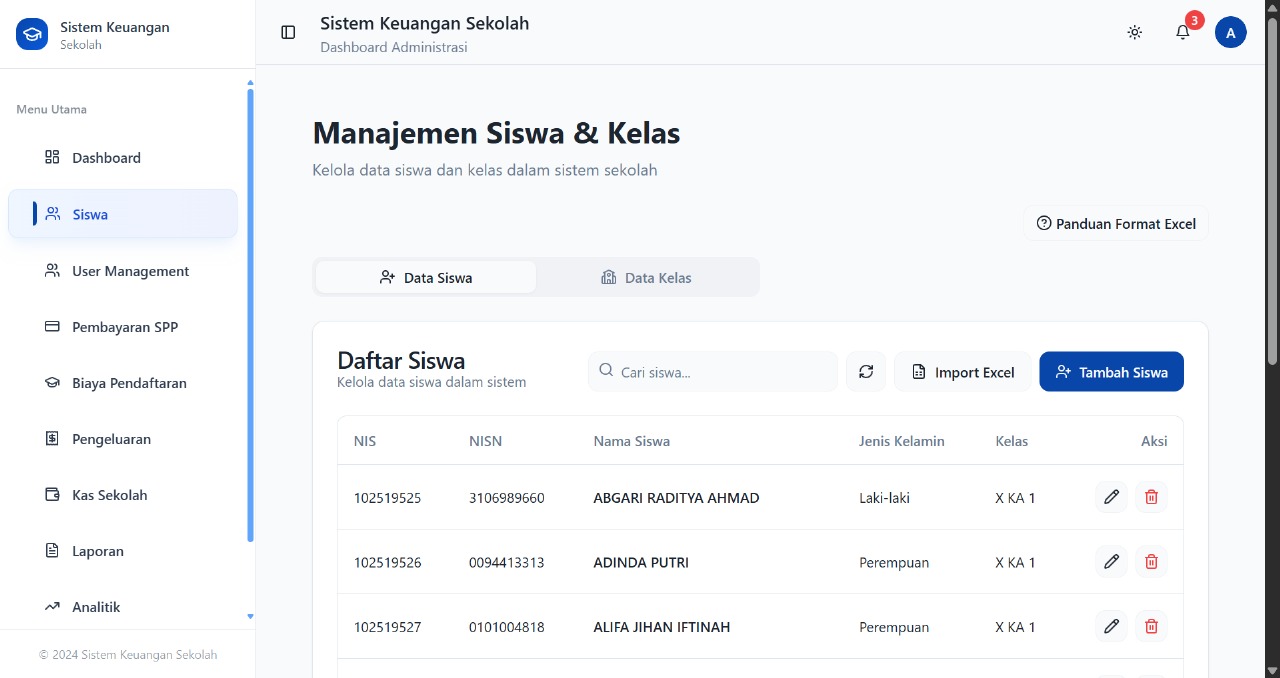1280x678 pixels.
Task: Click the Import Excel button
Action: tap(963, 372)
